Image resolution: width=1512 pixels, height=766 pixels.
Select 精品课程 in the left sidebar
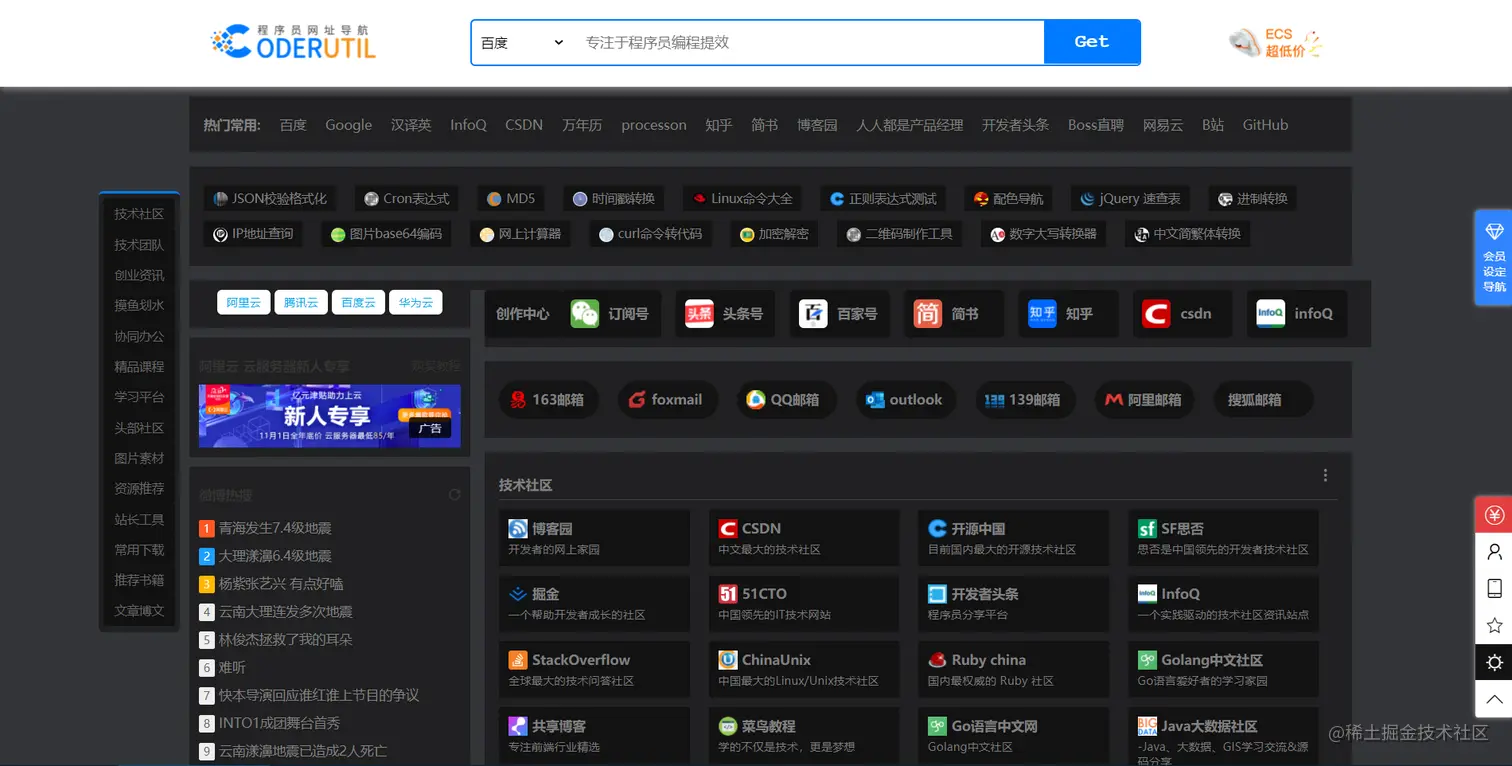pyautogui.click(x=139, y=367)
